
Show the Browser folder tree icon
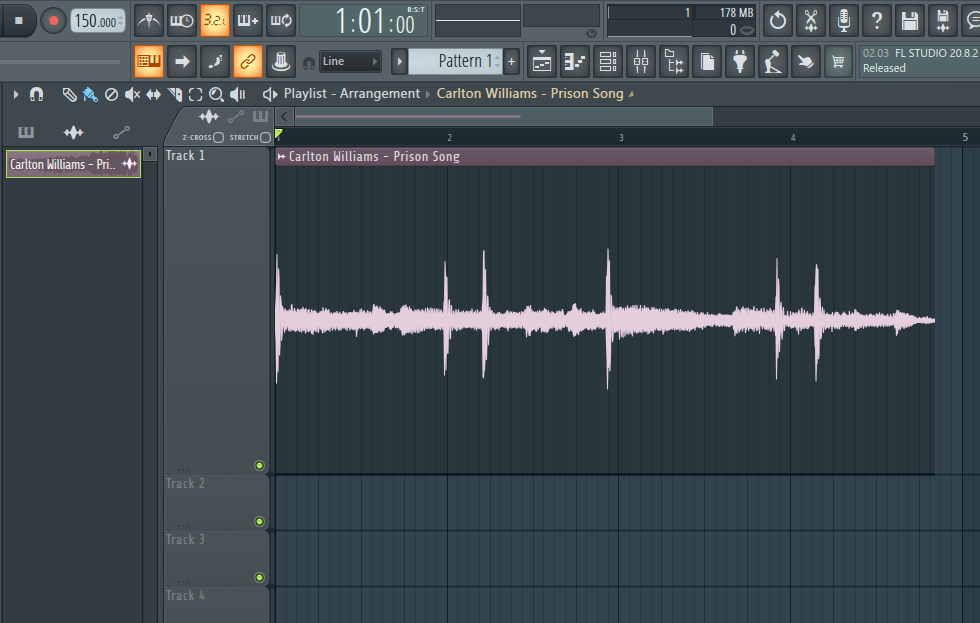[x=674, y=61]
